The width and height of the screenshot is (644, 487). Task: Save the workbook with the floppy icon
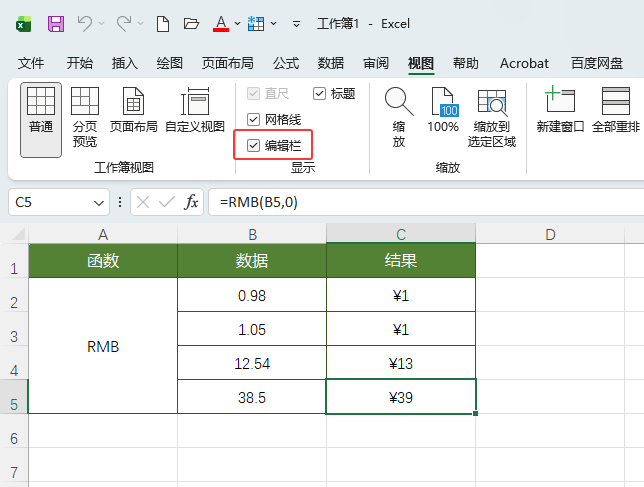coord(56,24)
